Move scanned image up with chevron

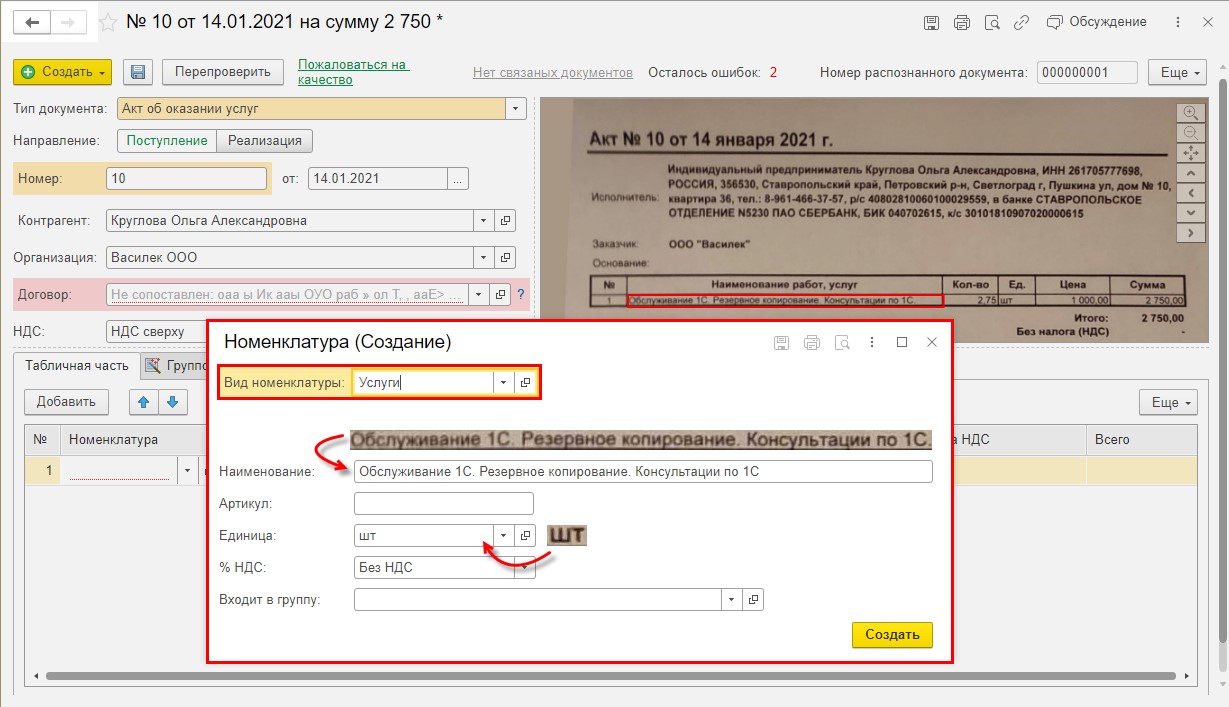tap(1190, 172)
